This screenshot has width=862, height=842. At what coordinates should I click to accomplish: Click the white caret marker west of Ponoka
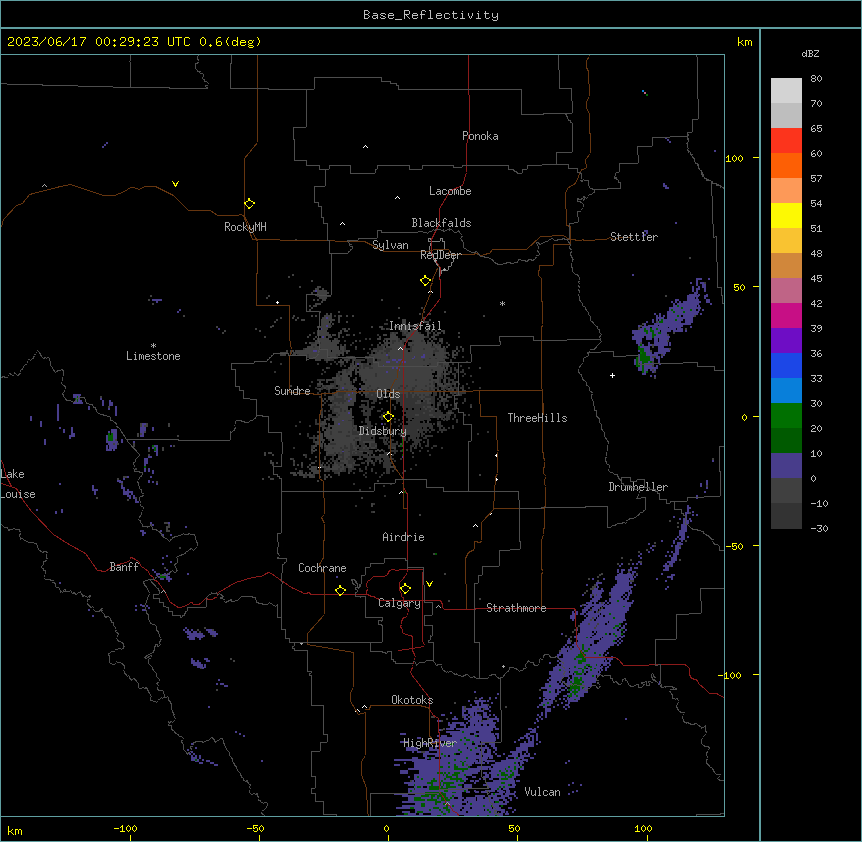click(365, 147)
